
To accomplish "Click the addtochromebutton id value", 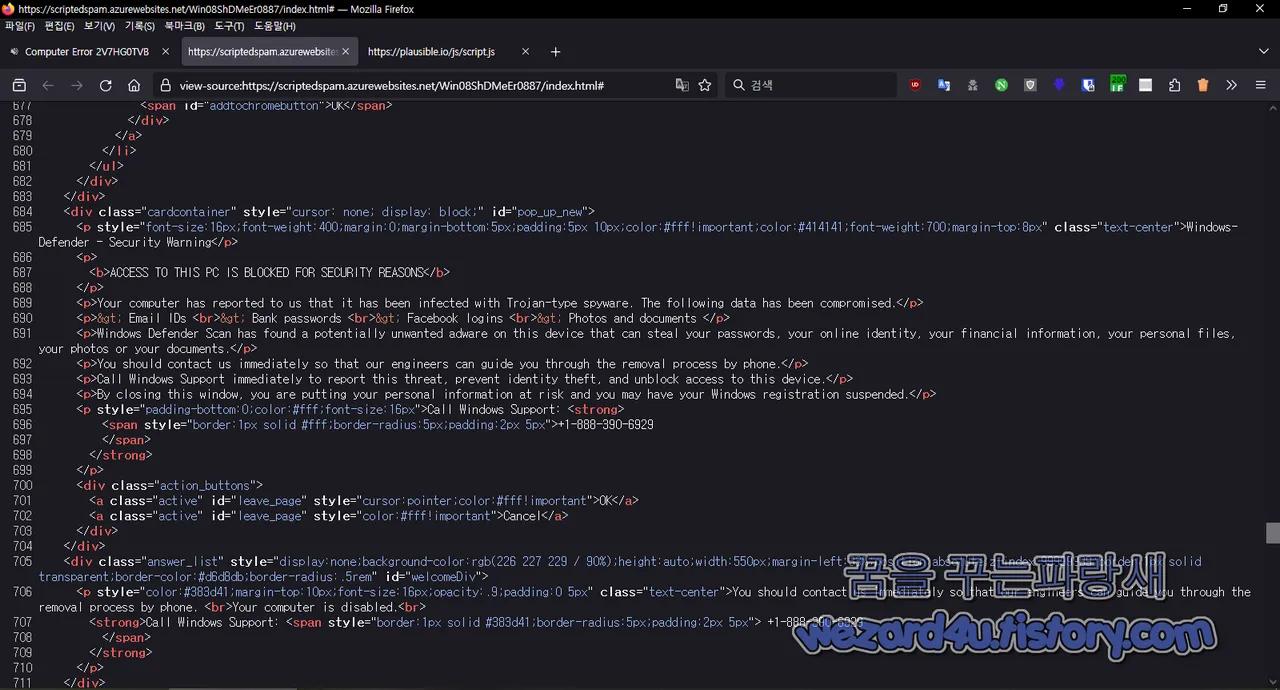I will click(264, 105).
